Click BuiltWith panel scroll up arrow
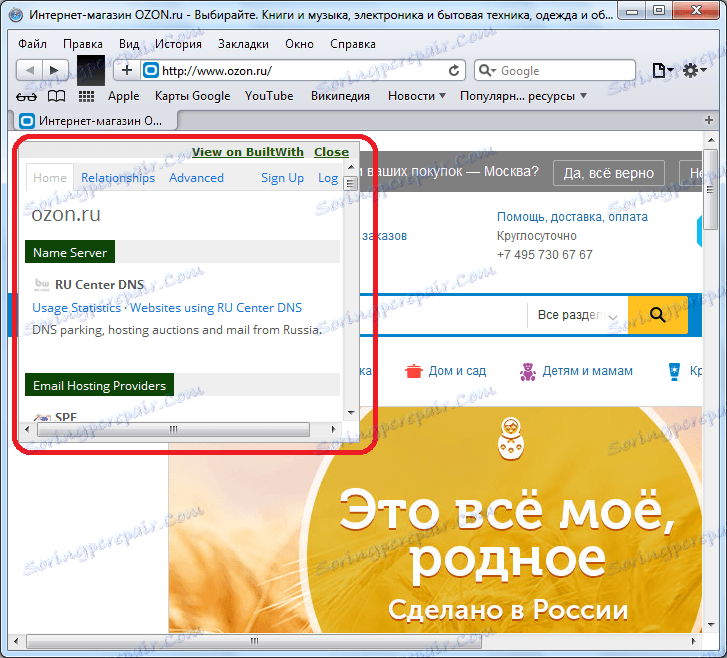 click(351, 167)
